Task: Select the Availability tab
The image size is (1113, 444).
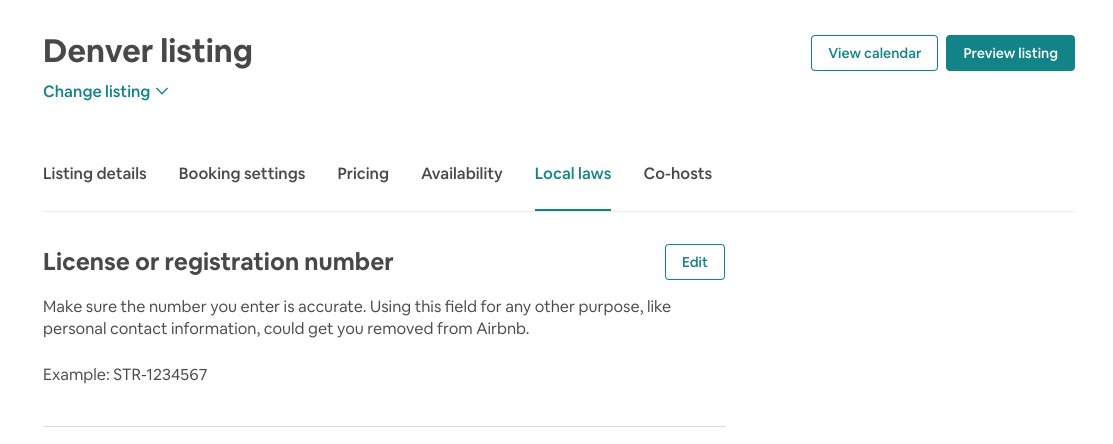Action: 461,174
